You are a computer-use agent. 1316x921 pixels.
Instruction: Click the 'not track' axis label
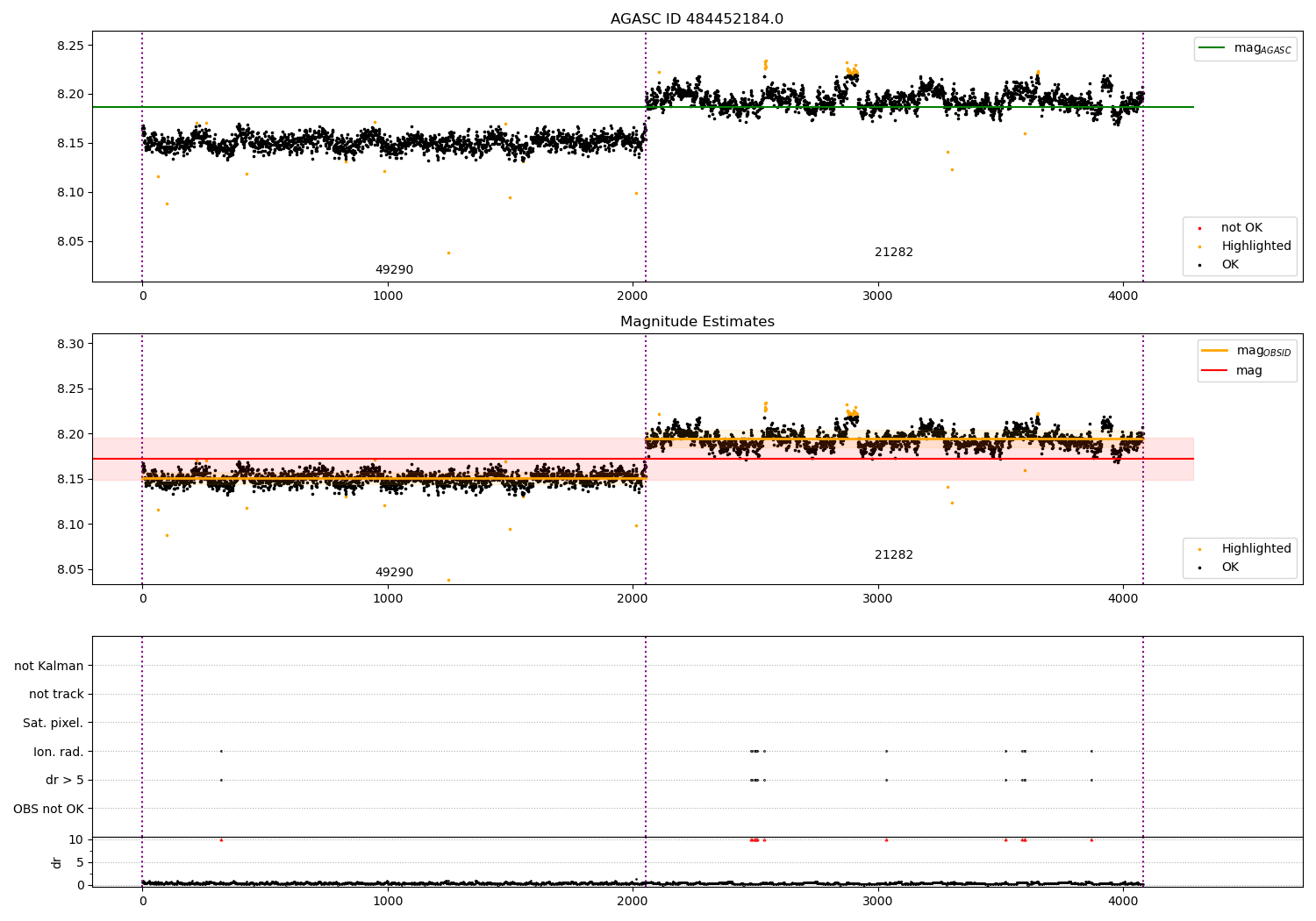coord(56,695)
